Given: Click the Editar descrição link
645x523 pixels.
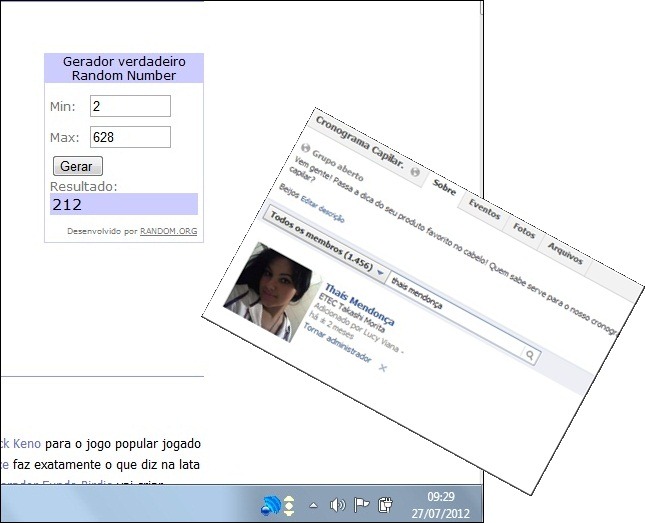Looking at the screenshot, I should (322, 209).
